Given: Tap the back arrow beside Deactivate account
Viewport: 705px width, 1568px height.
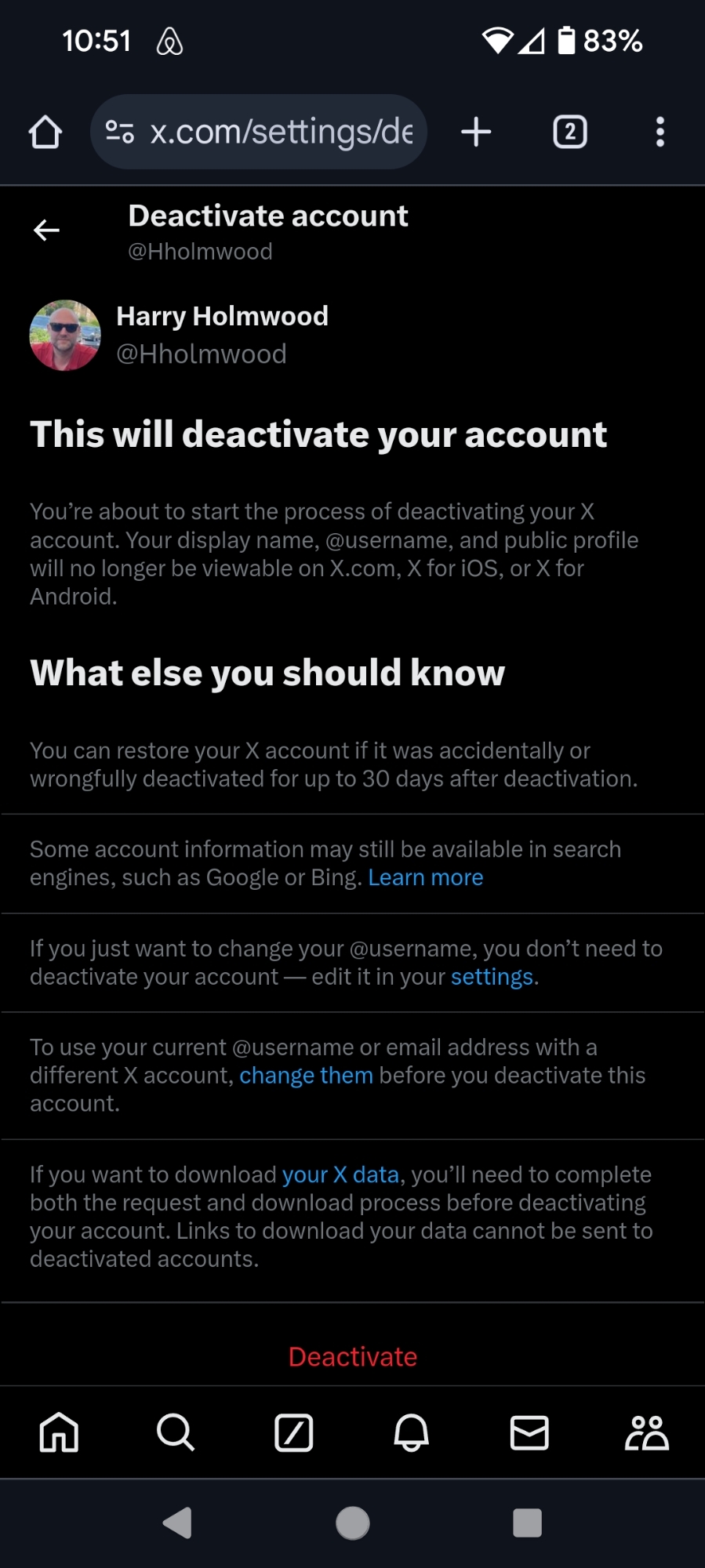Looking at the screenshot, I should tap(47, 230).
